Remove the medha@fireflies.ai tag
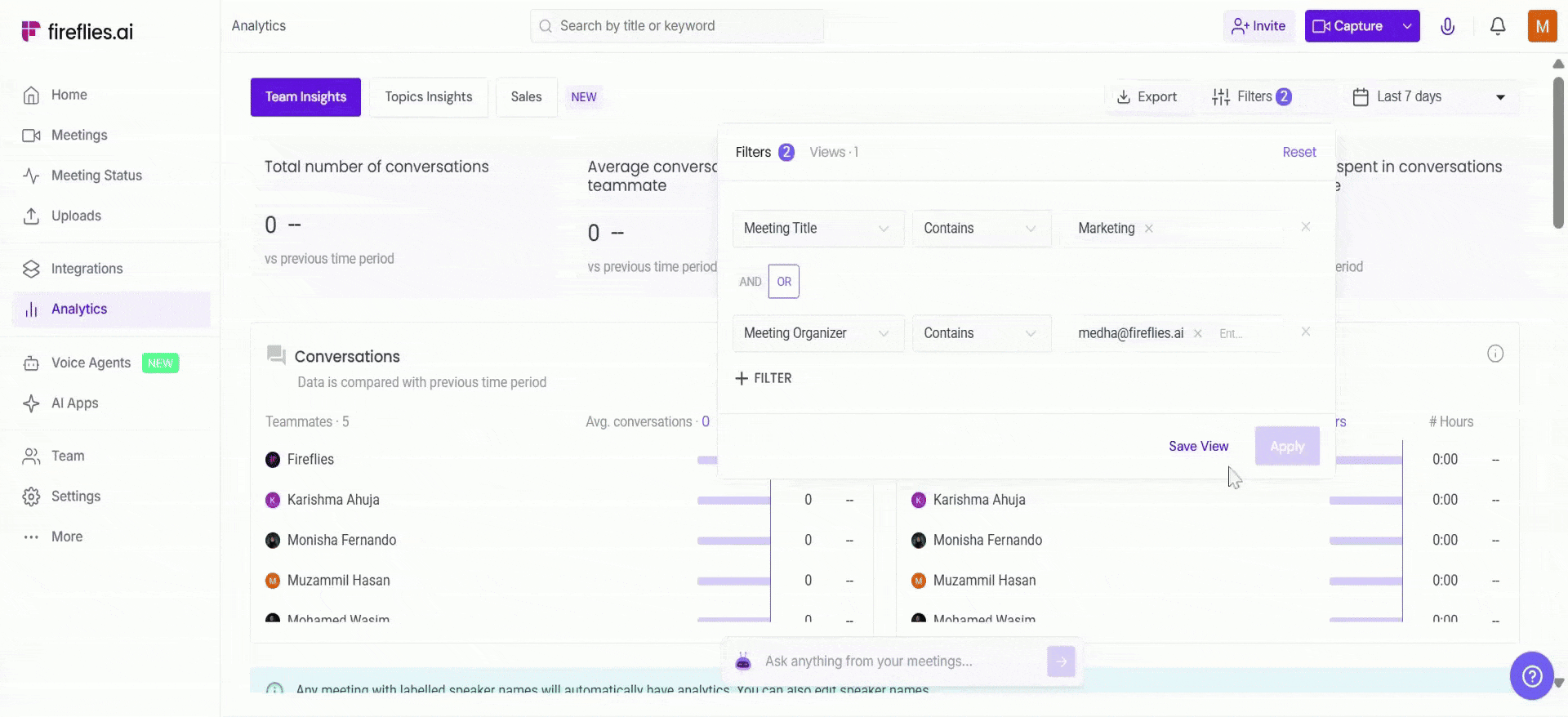The image size is (1568, 717). tap(1197, 333)
